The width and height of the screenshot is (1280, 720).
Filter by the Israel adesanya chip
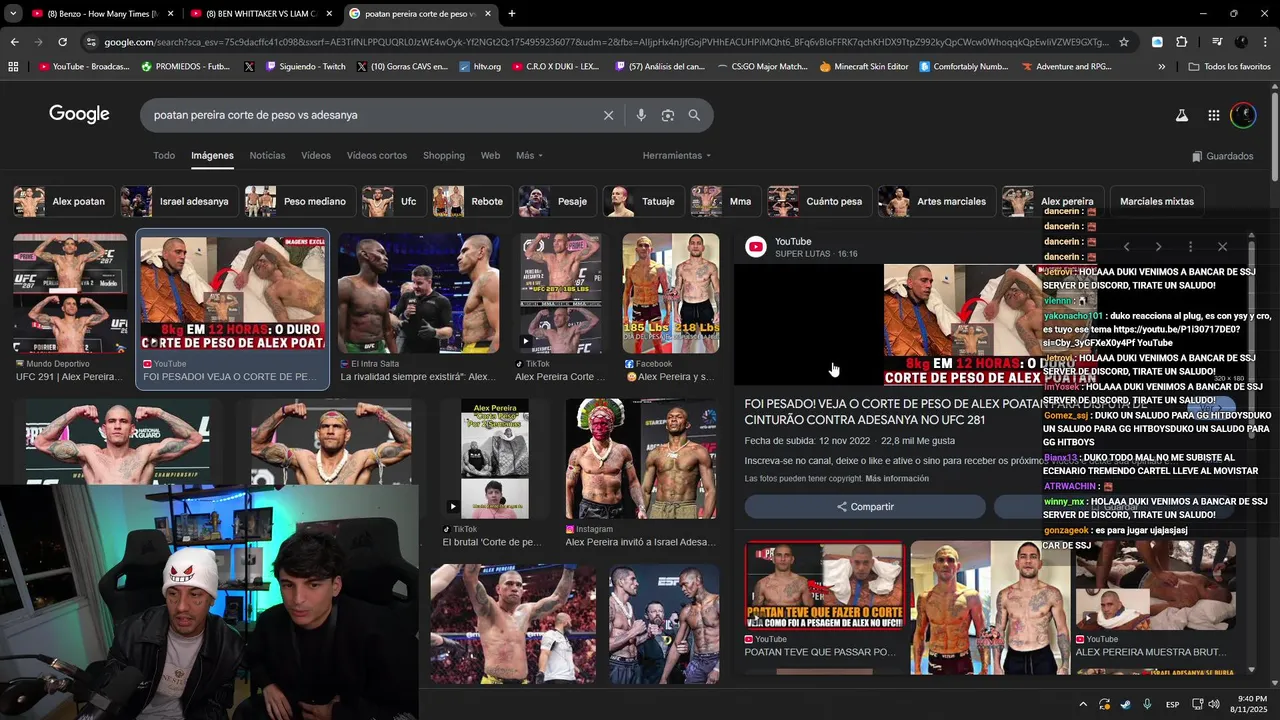pos(179,201)
